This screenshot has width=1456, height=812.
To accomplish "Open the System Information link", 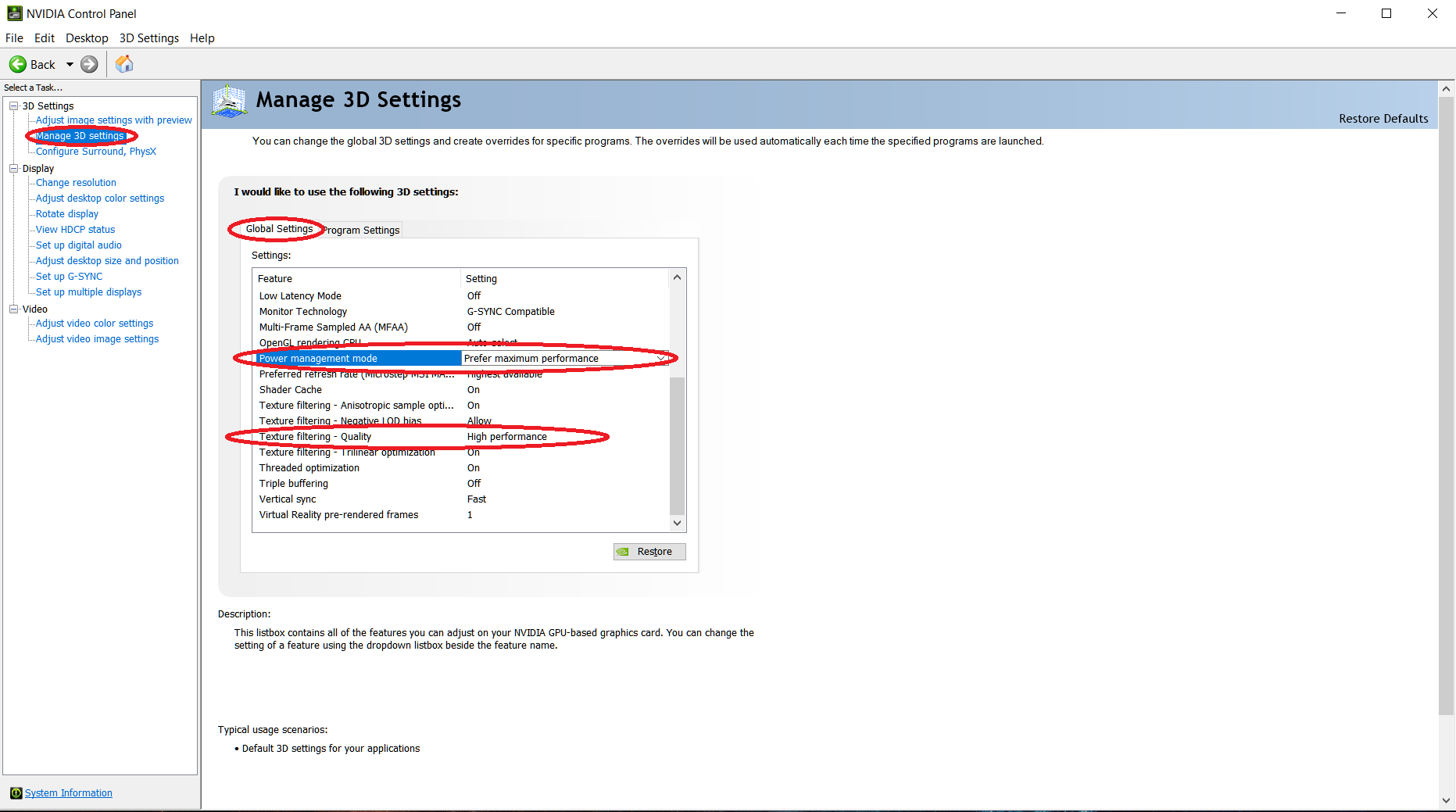I will 69,792.
